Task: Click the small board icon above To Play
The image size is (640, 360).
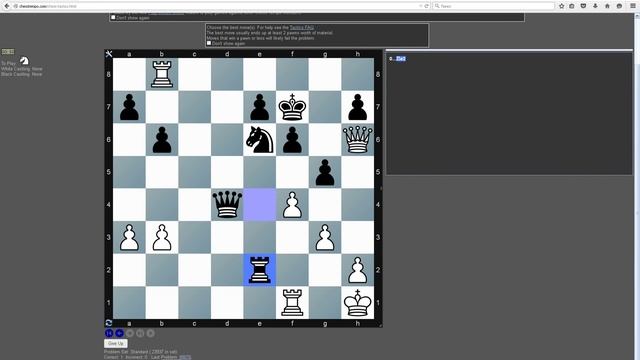Action: [8, 51]
